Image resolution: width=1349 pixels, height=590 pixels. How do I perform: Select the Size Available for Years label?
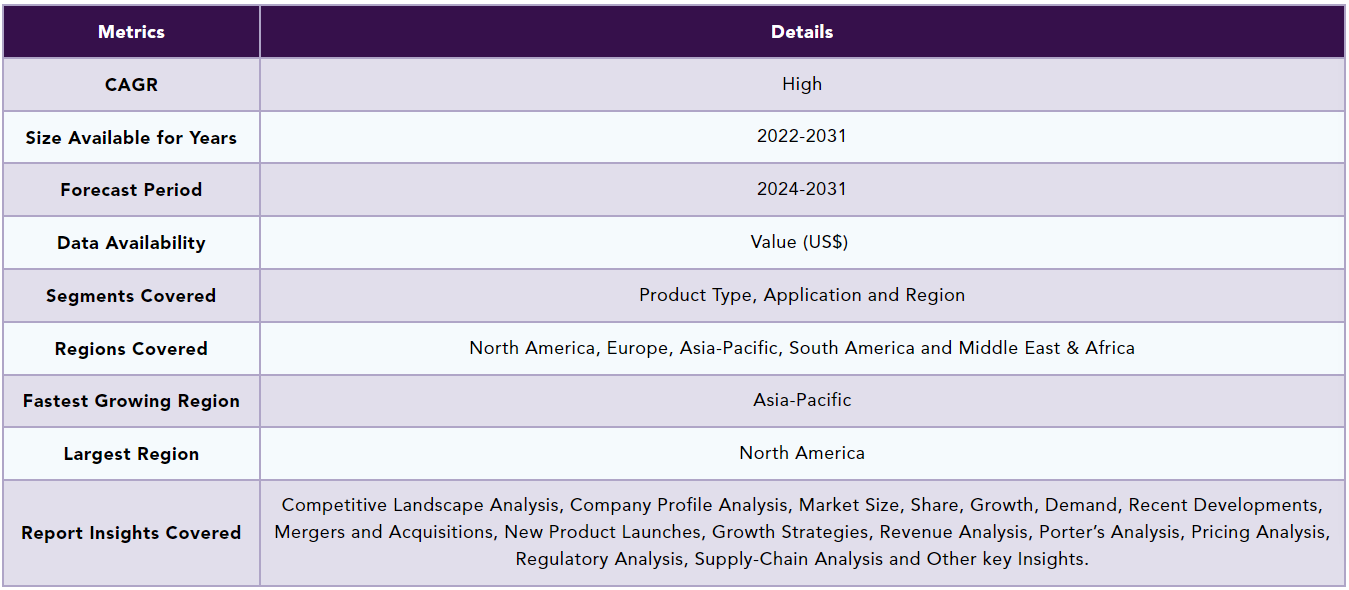(131, 138)
